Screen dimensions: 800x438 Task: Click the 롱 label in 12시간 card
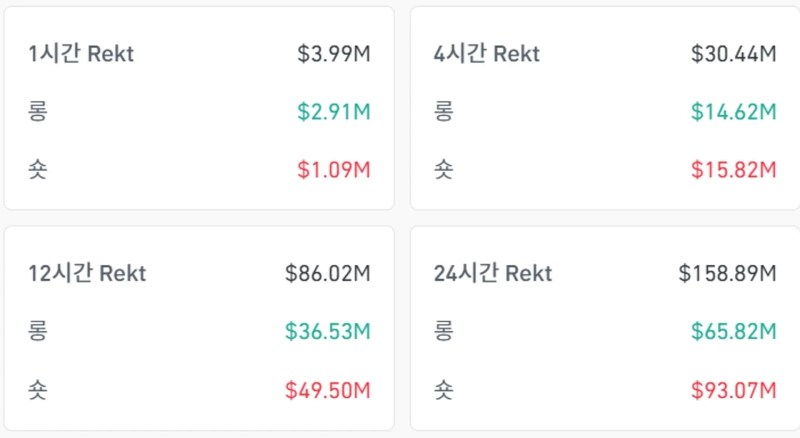(38, 331)
